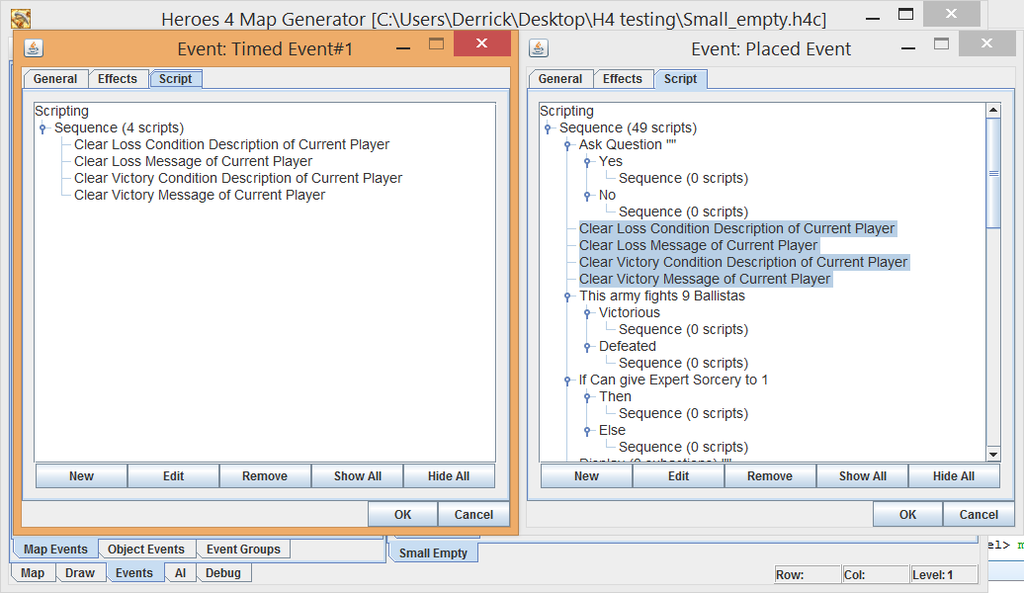Confirm Timed Event#1 with OK
The image size is (1024, 593).
tap(403, 515)
